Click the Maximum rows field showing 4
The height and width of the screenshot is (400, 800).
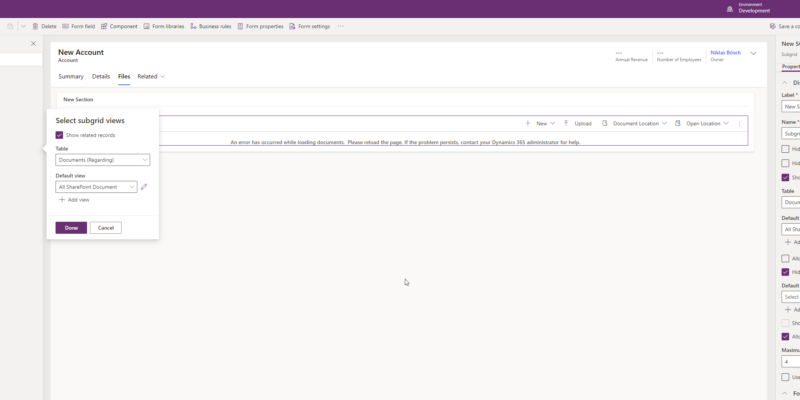791,362
